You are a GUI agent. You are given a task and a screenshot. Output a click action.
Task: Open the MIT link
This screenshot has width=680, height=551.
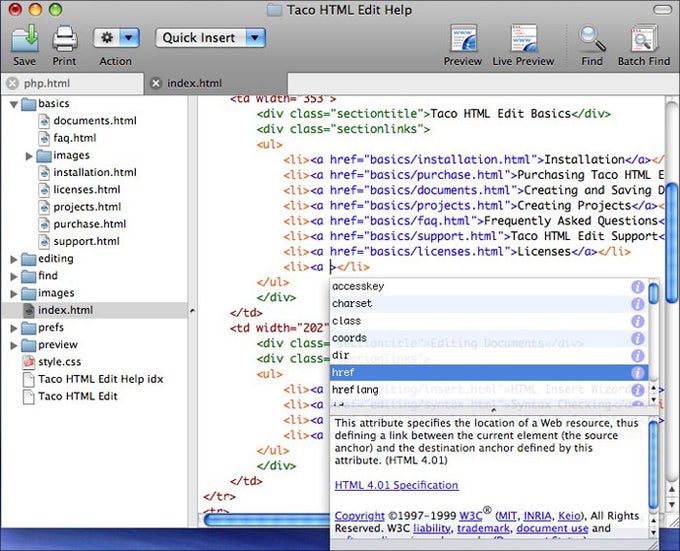(x=507, y=516)
